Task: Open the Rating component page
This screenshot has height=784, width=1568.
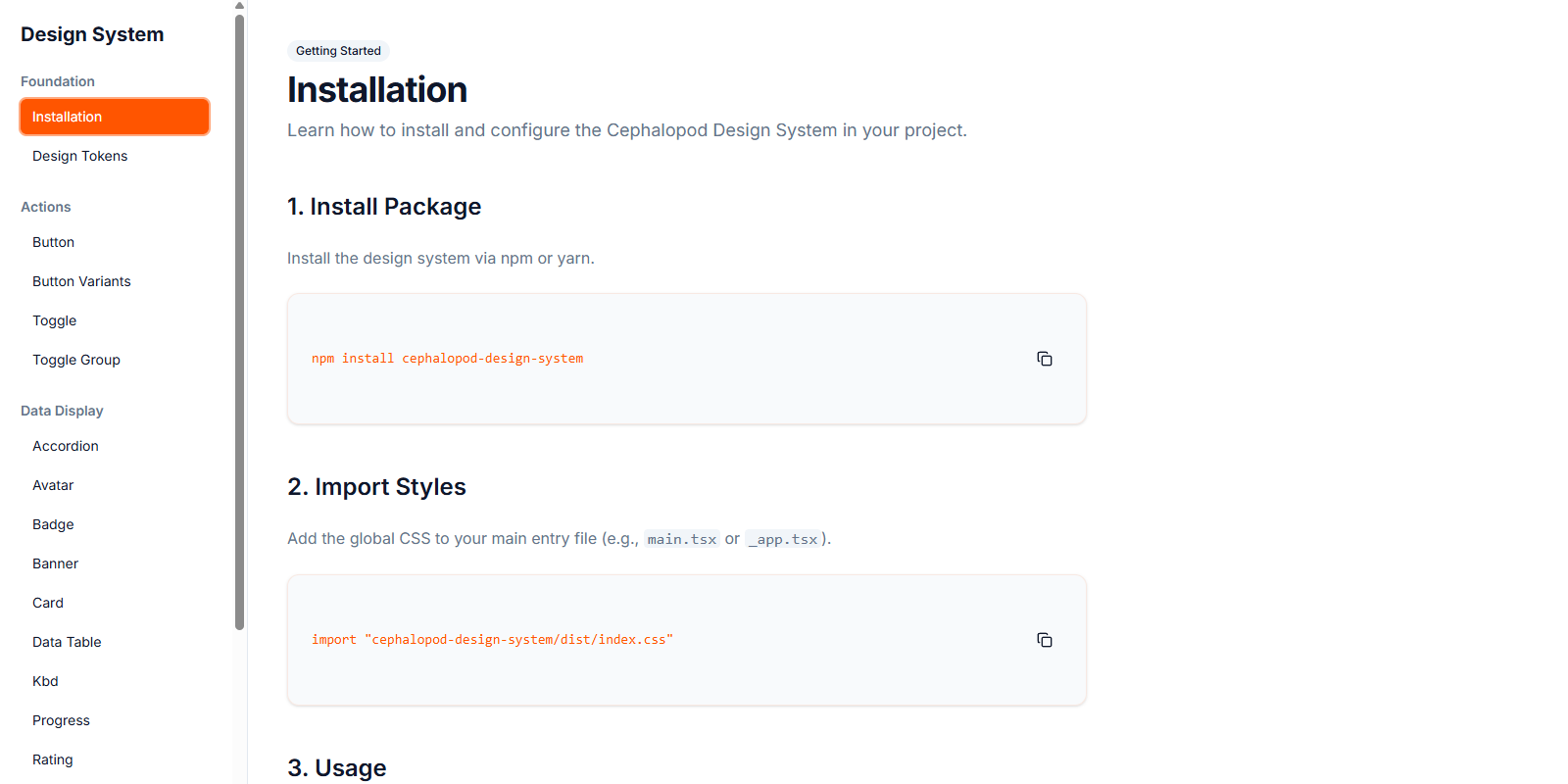Action: click(115, 759)
